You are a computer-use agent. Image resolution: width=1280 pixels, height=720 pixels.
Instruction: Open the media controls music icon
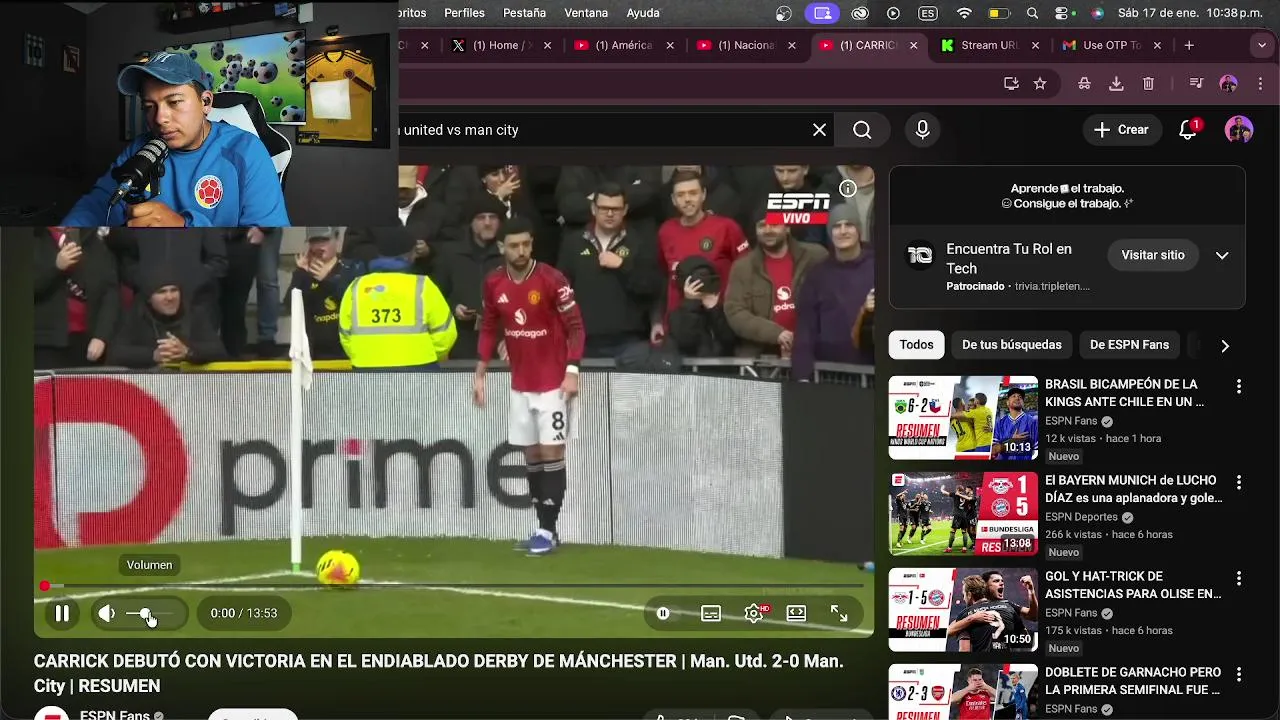point(1196,84)
